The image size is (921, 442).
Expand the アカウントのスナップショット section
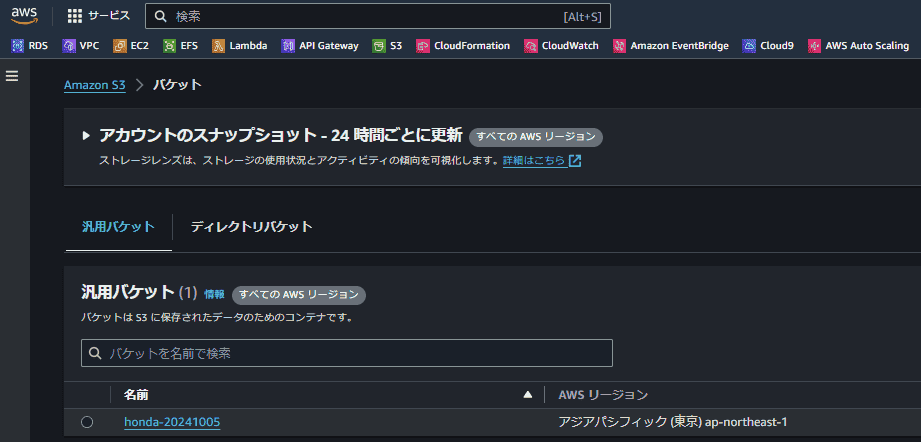point(86,136)
